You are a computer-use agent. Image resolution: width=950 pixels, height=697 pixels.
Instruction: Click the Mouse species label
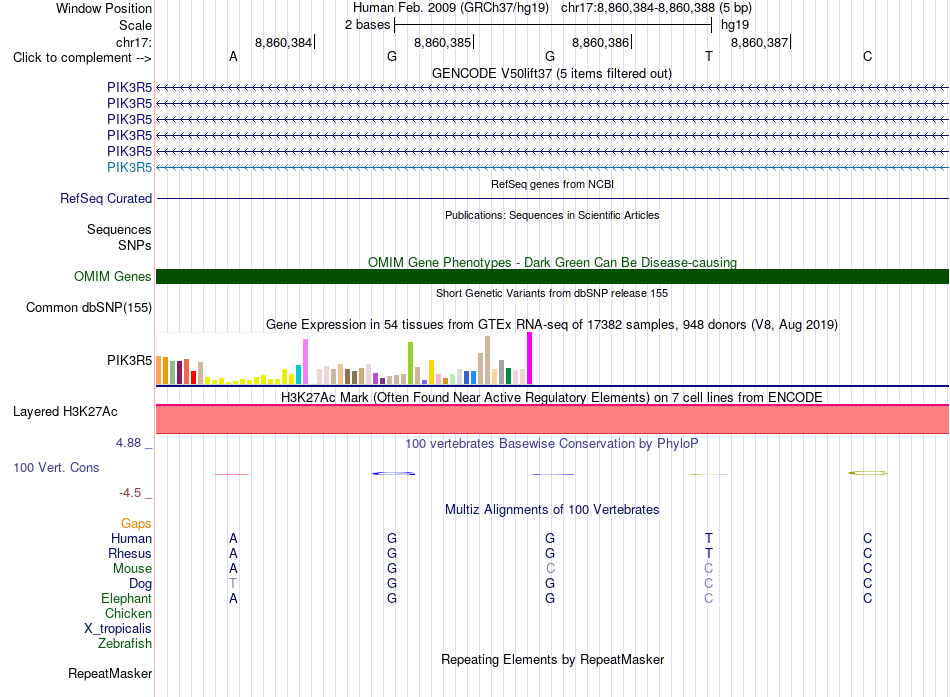coord(132,569)
